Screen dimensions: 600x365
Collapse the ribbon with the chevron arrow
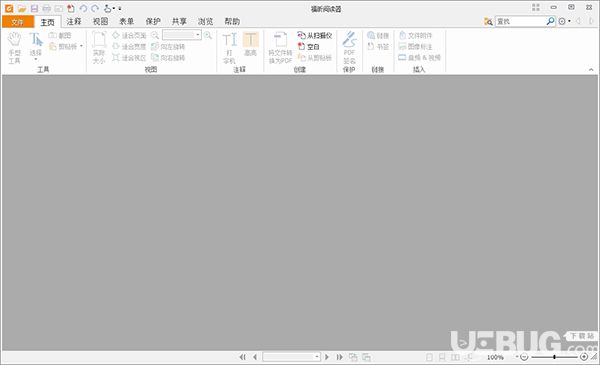591,70
